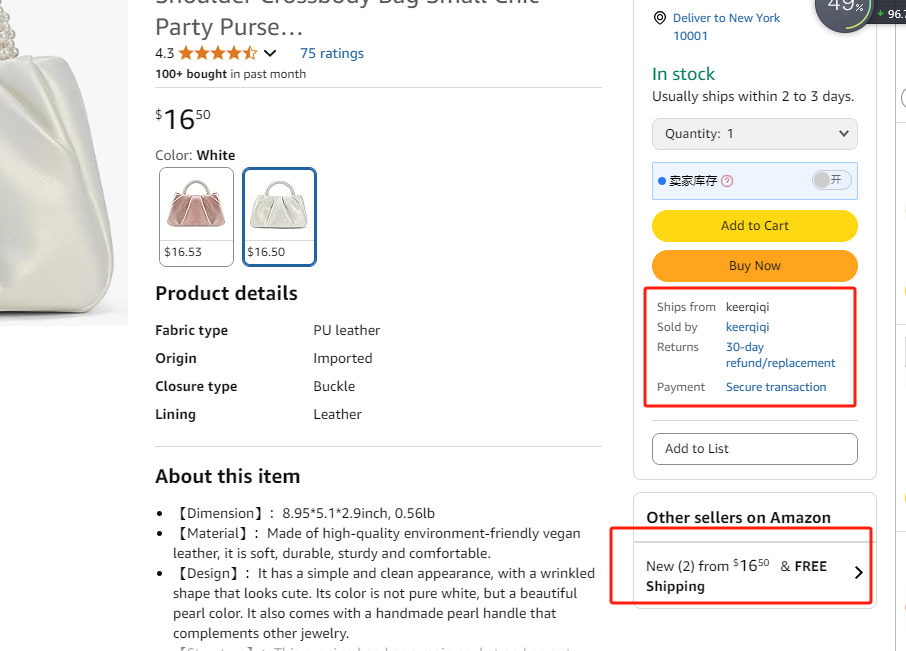Click Add to Cart button
The width and height of the screenshot is (906, 651).
[754, 226]
